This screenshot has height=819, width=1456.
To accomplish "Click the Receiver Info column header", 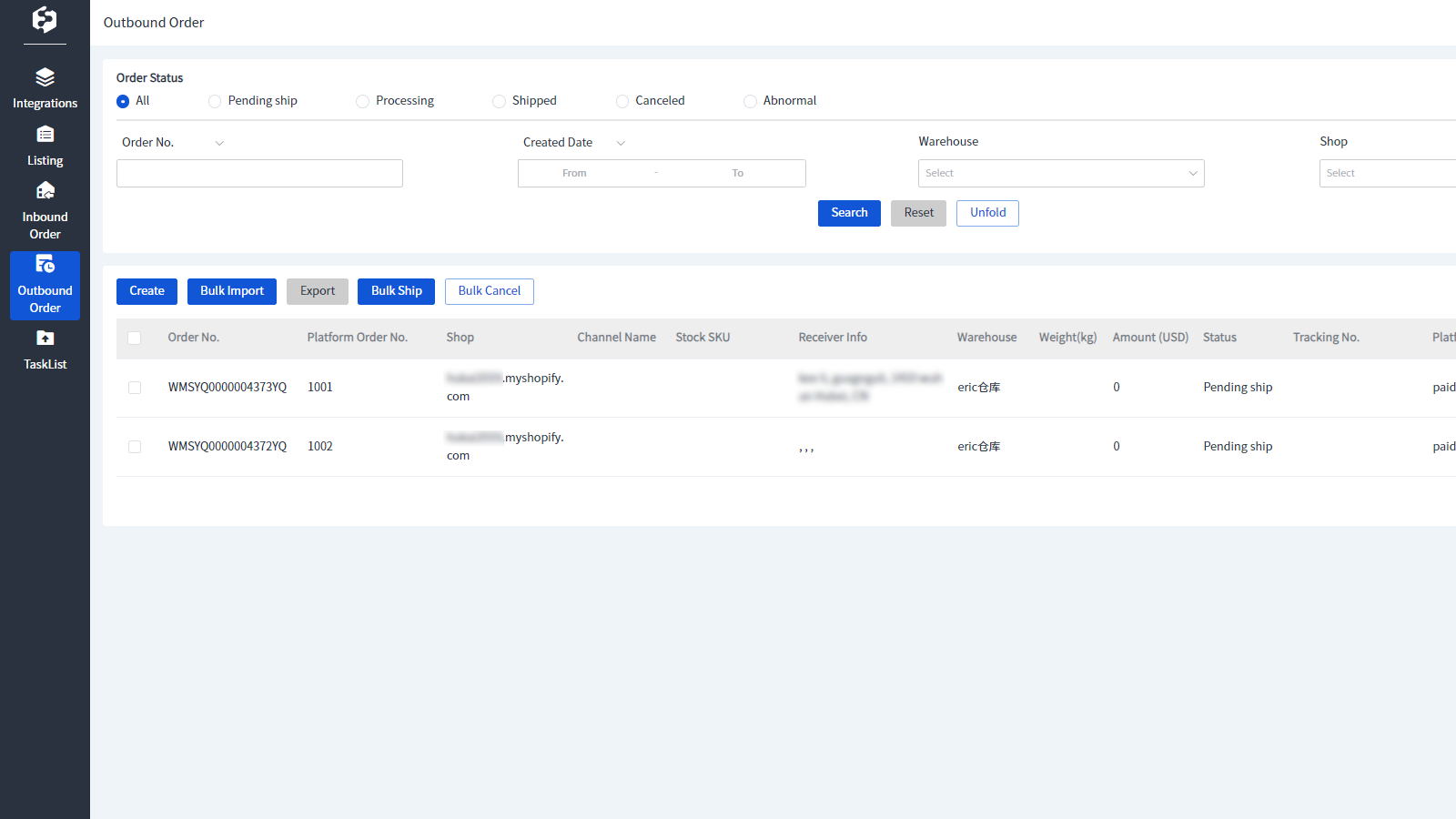I will point(833,338).
